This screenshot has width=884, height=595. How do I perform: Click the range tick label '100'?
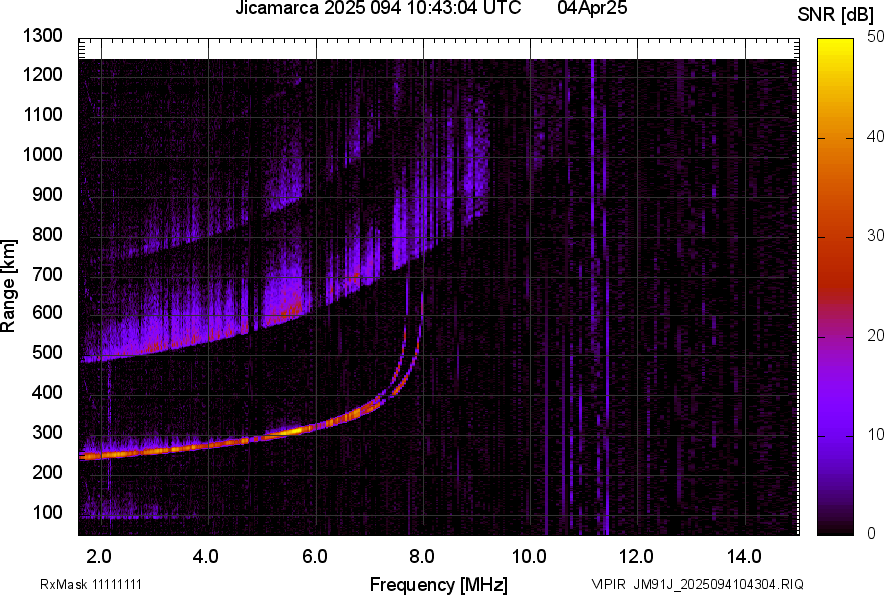click(x=47, y=512)
